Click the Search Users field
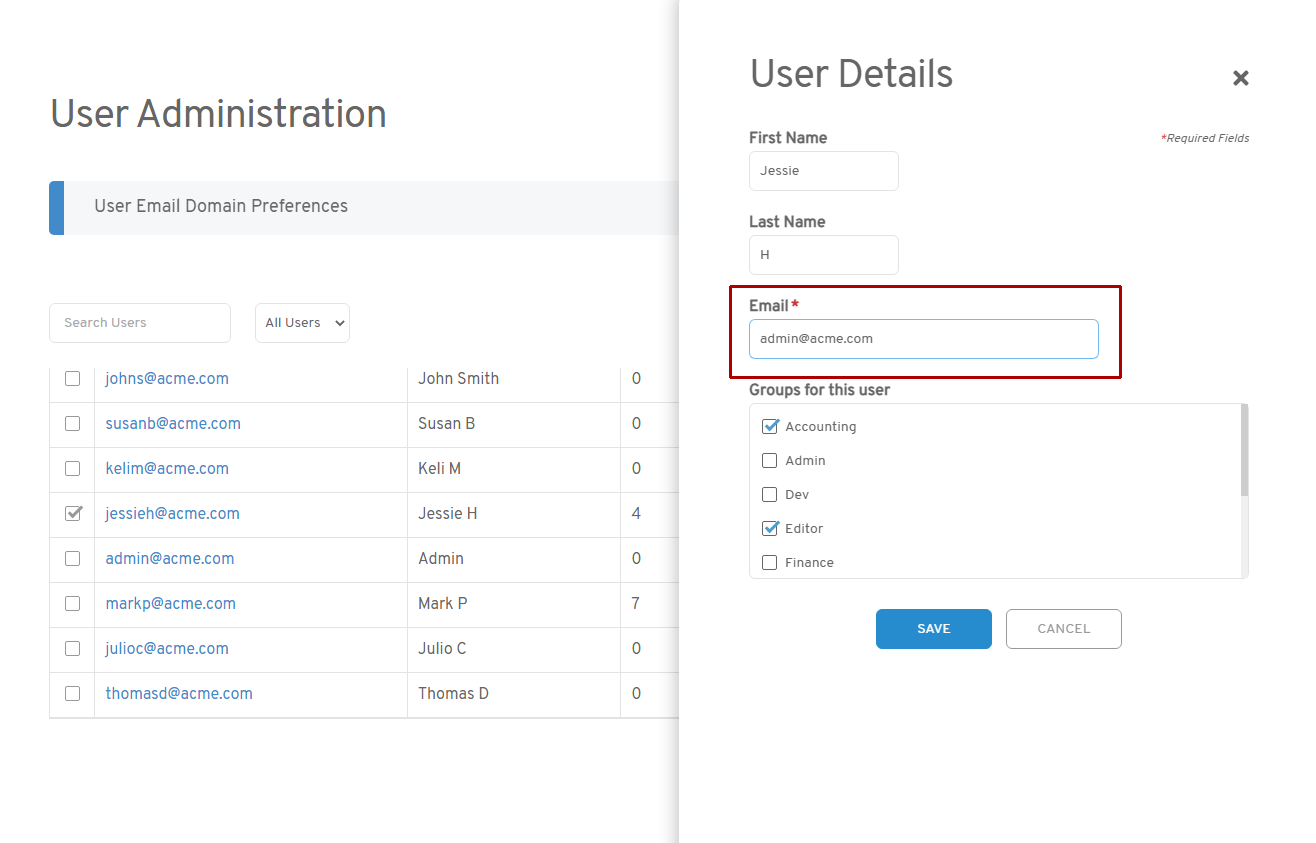1316x843 pixels. (140, 323)
